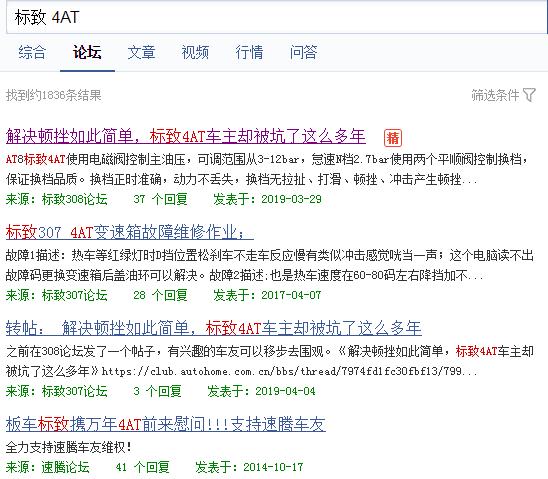Screen dimensions: 548x479
Task: Click date 发表于: 2019-04-04
Action: point(261,391)
